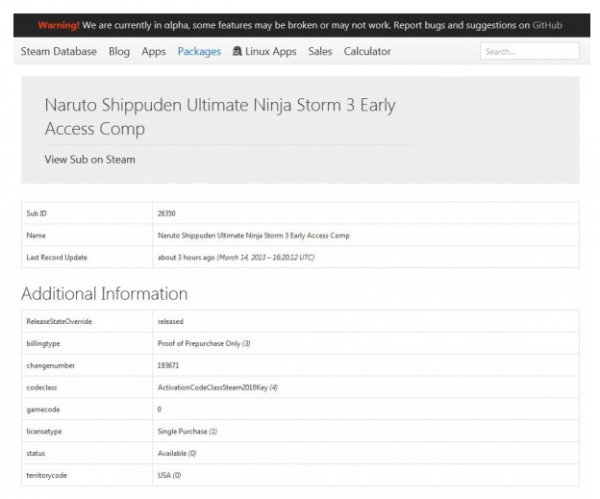Click View Sub on Steam link
The height and width of the screenshot is (499, 600).
(90, 159)
